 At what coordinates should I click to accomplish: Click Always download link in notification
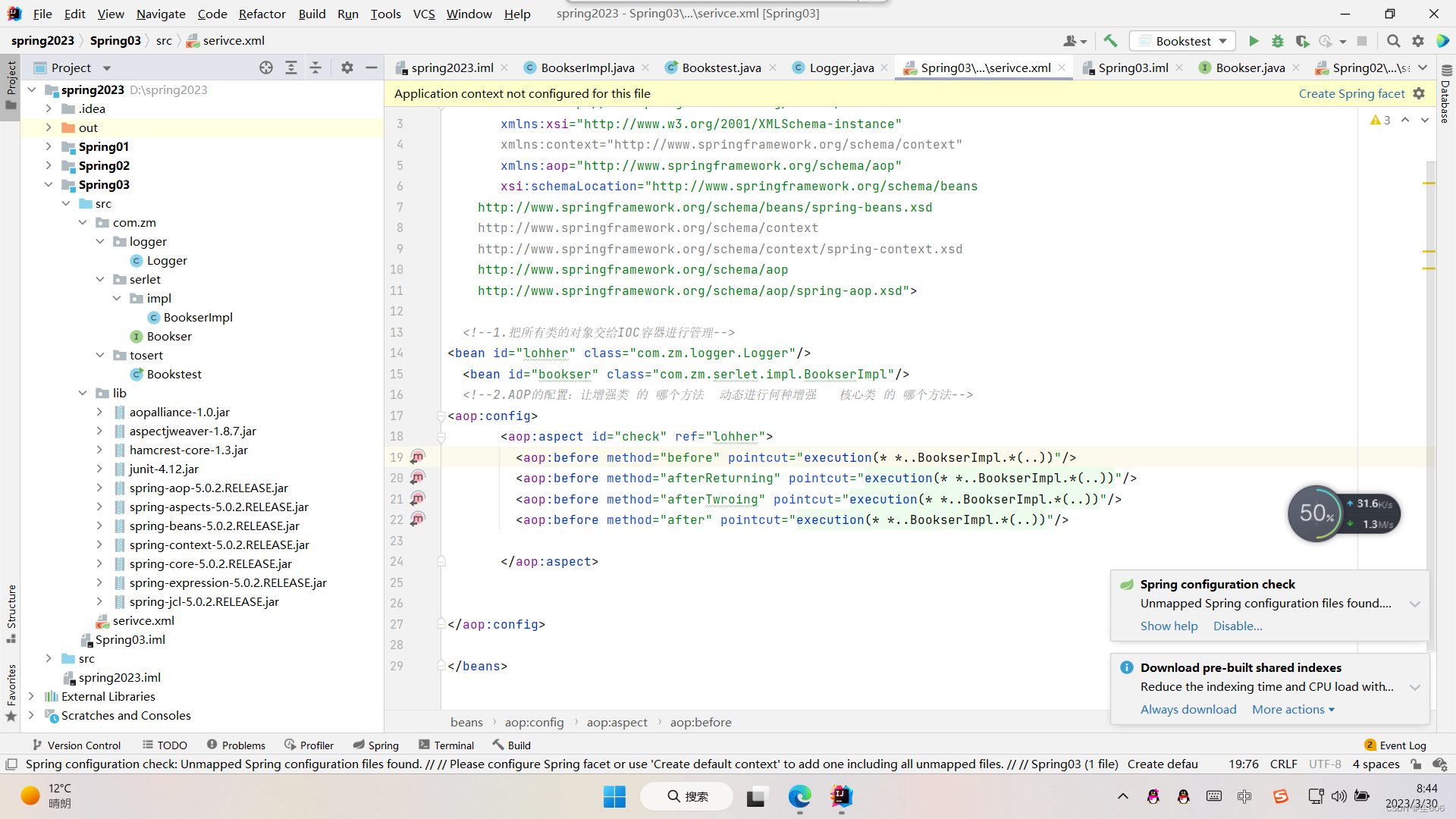click(1188, 709)
